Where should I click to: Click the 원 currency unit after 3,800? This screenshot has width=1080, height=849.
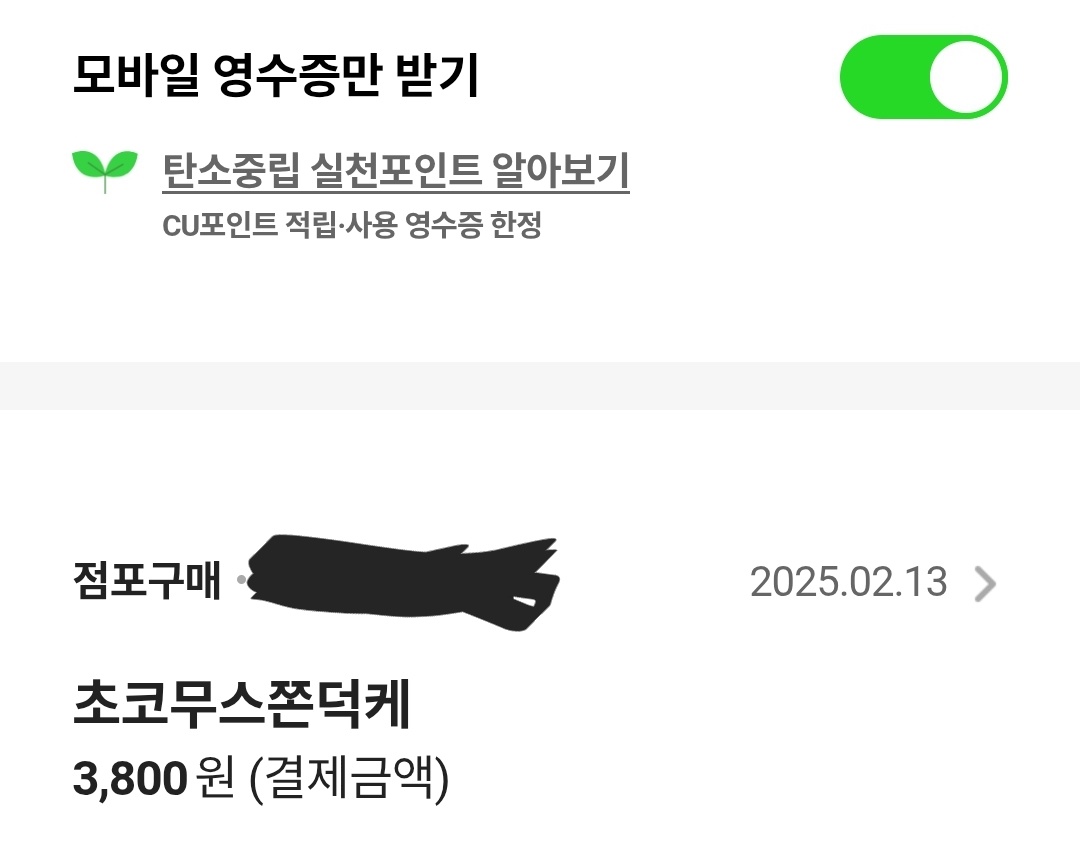[x=215, y=779]
